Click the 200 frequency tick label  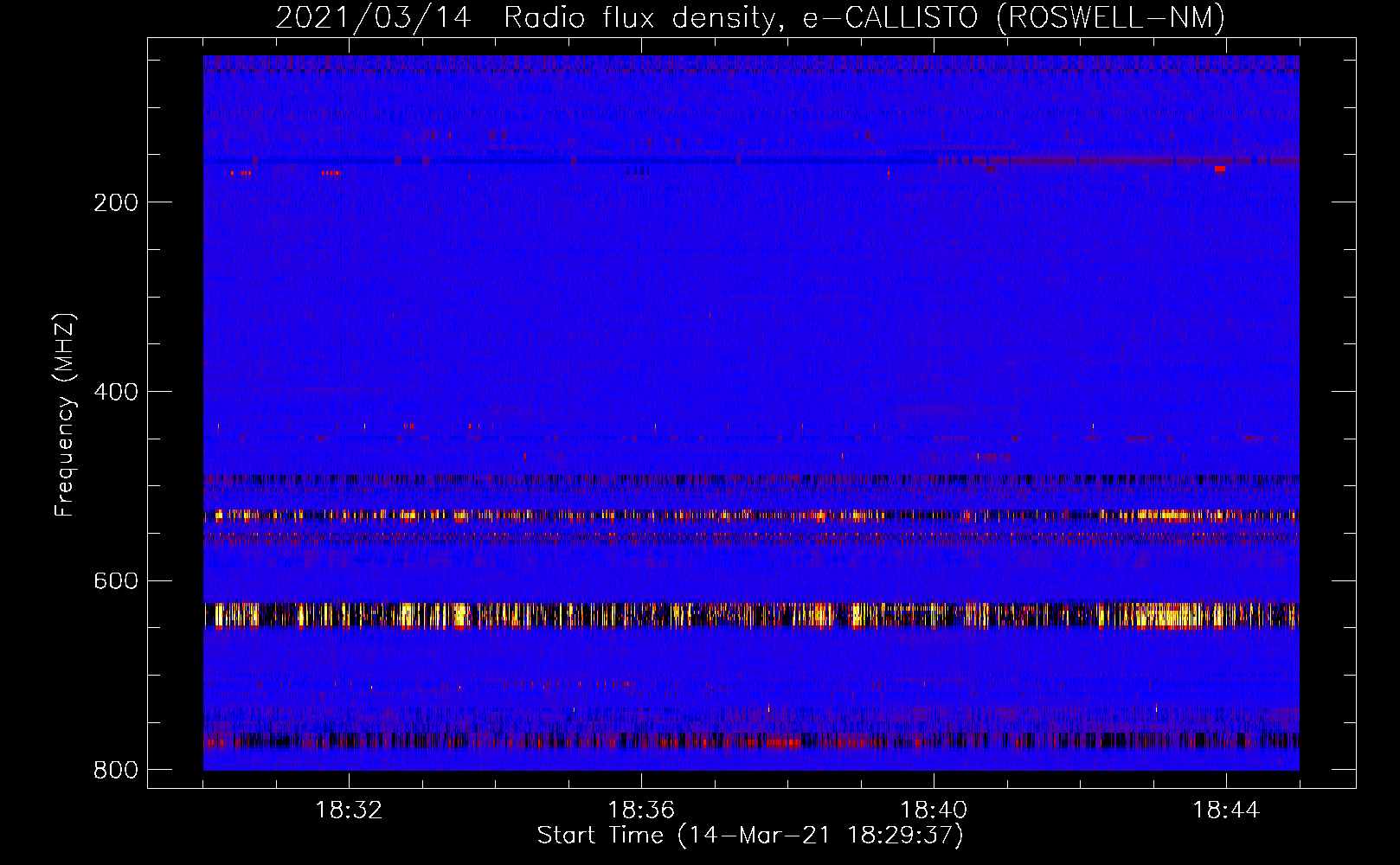tap(116, 202)
